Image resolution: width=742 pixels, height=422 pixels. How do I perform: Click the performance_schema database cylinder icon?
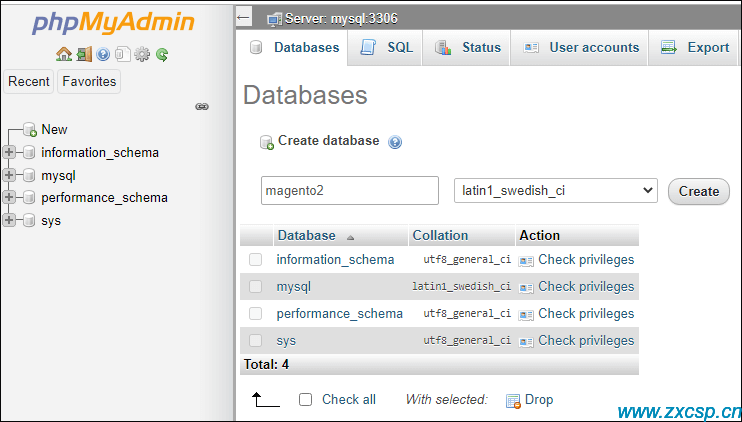coord(29,197)
